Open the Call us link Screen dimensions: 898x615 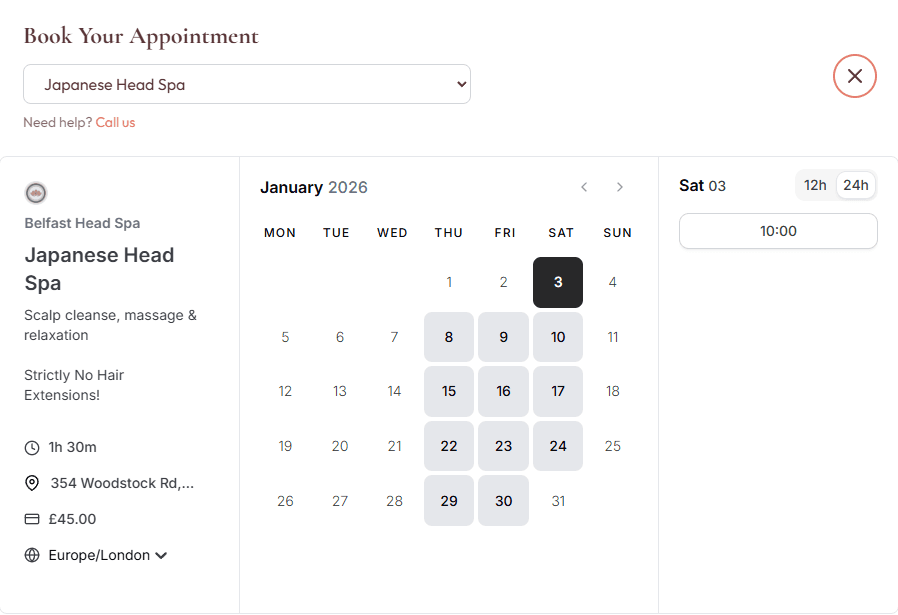click(x=115, y=122)
